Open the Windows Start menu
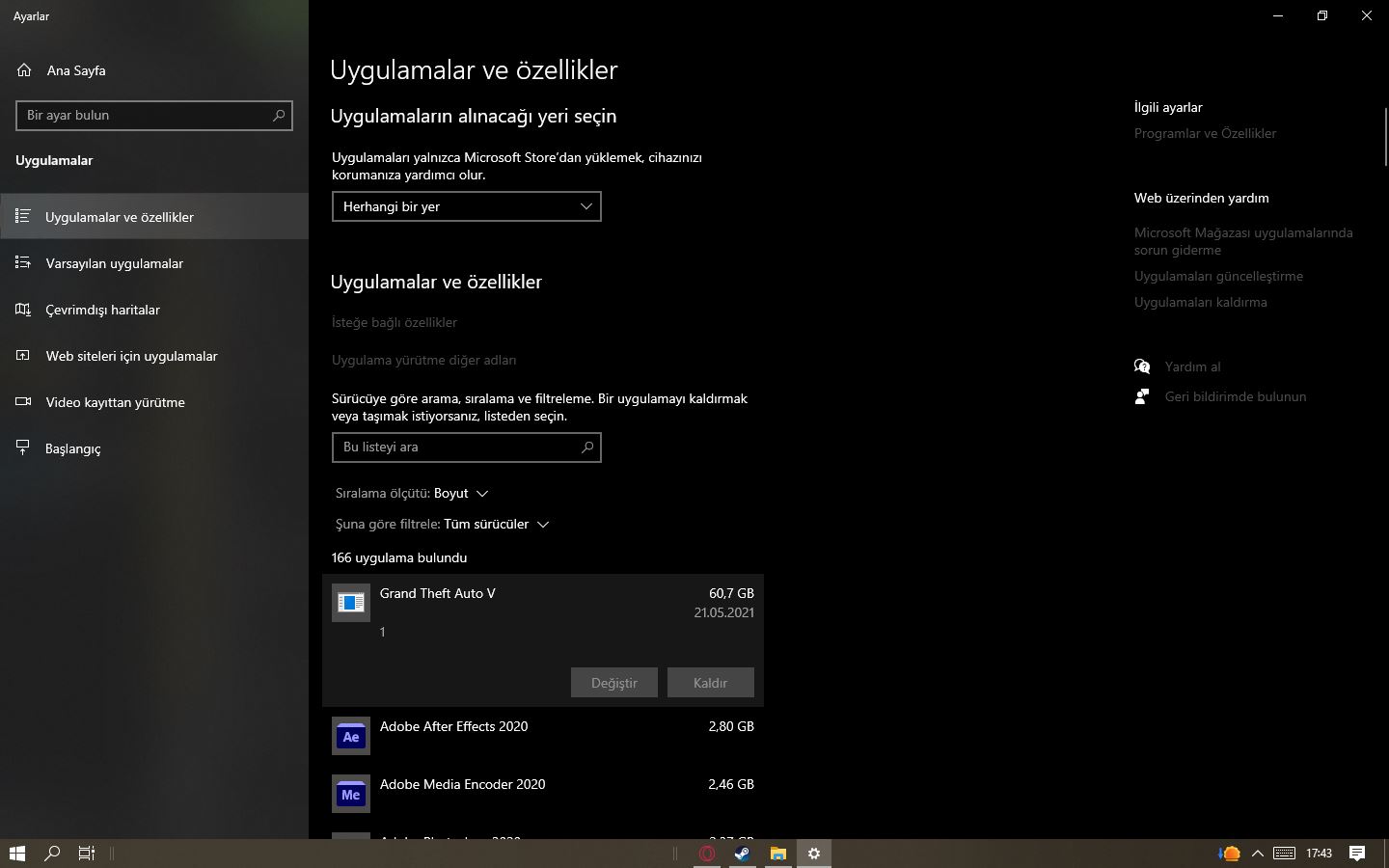 point(16,854)
